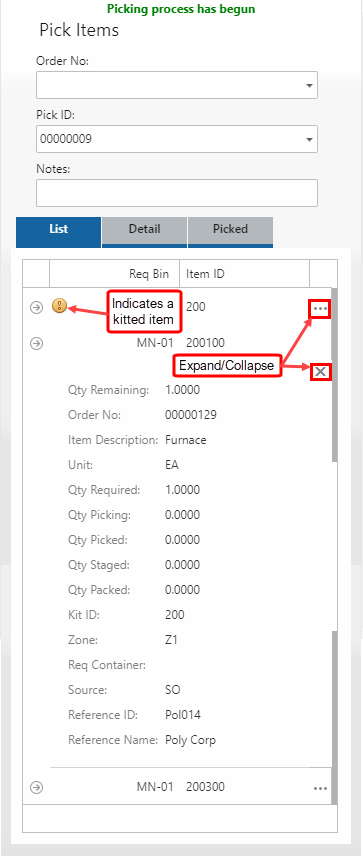This screenshot has height=856, width=363.
Task: Click the arrow icon on kit 200 row
Action: coord(36,308)
